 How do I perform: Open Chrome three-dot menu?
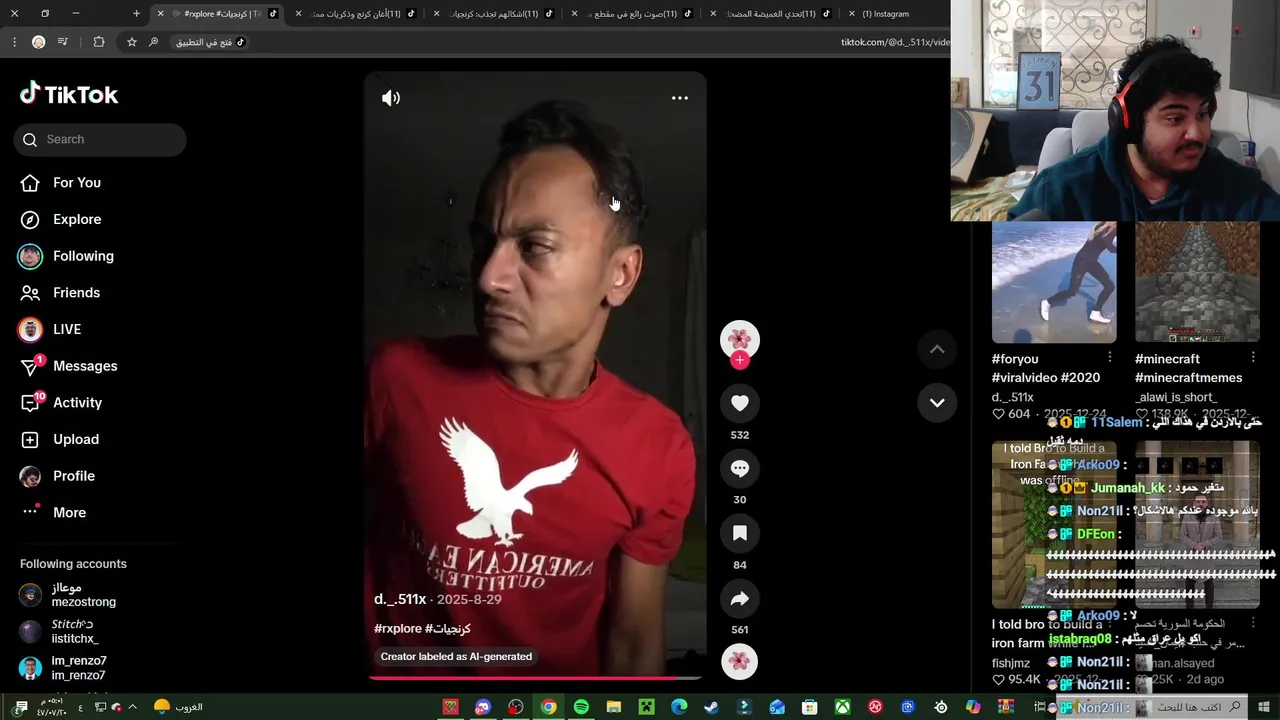click(14, 42)
